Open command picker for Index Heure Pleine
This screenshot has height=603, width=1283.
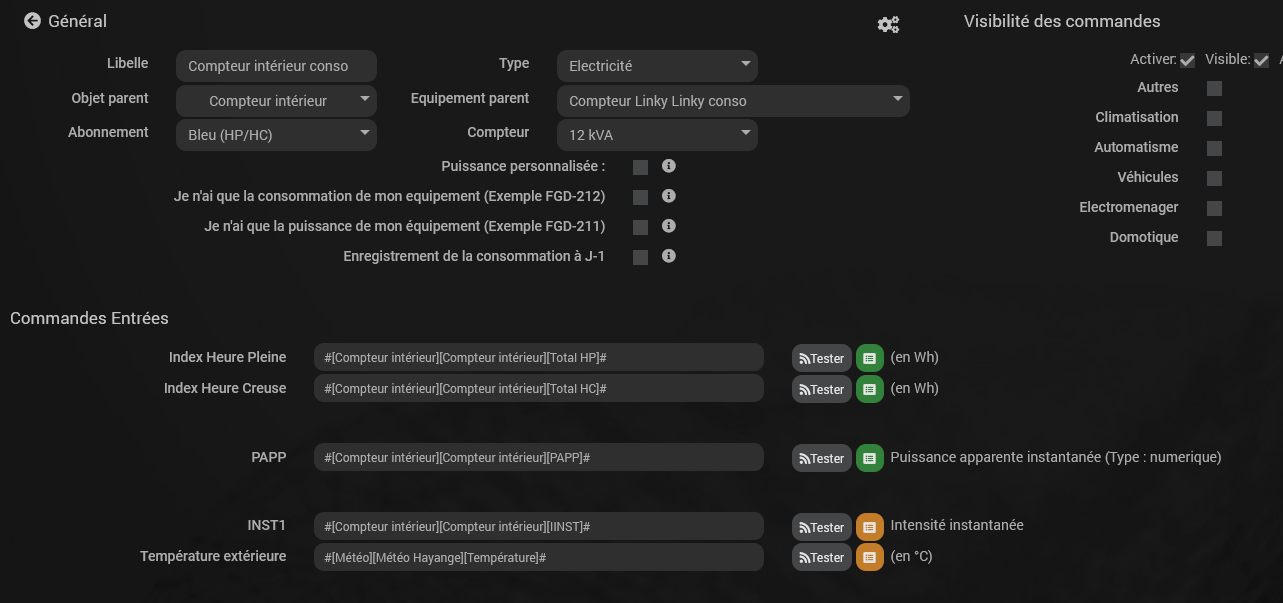[869, 358]
